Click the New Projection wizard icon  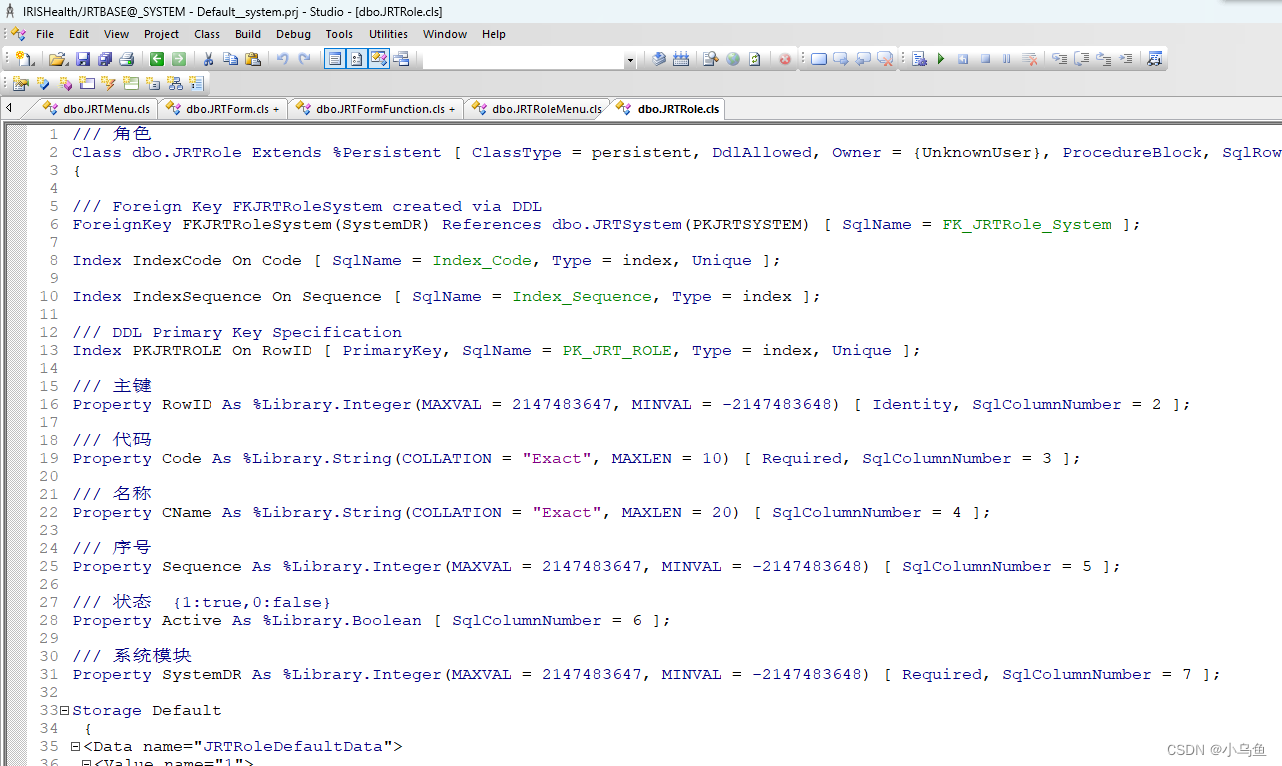152,83
